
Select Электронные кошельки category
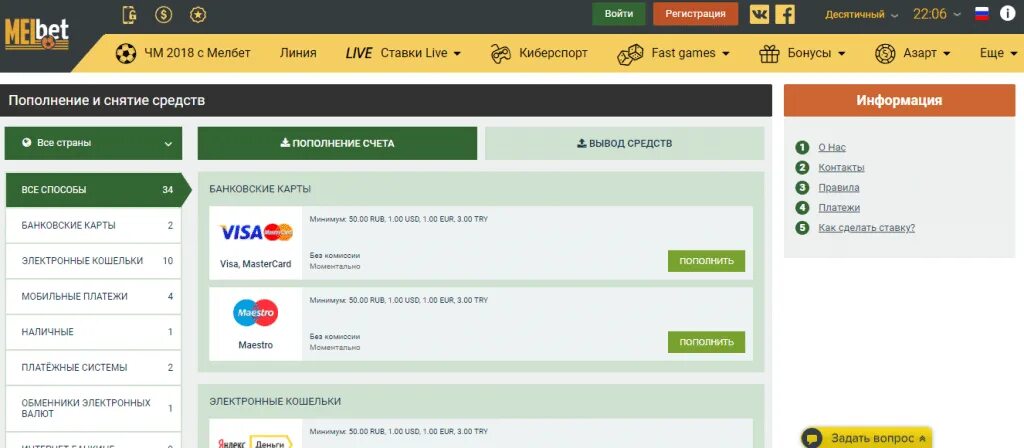(x=93, y=261)
